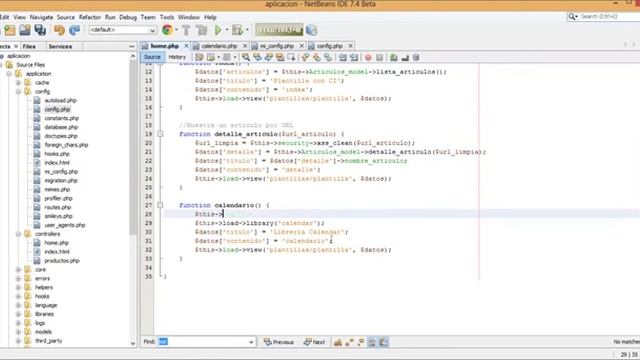Run the project with green play icon

pos(218,30)
